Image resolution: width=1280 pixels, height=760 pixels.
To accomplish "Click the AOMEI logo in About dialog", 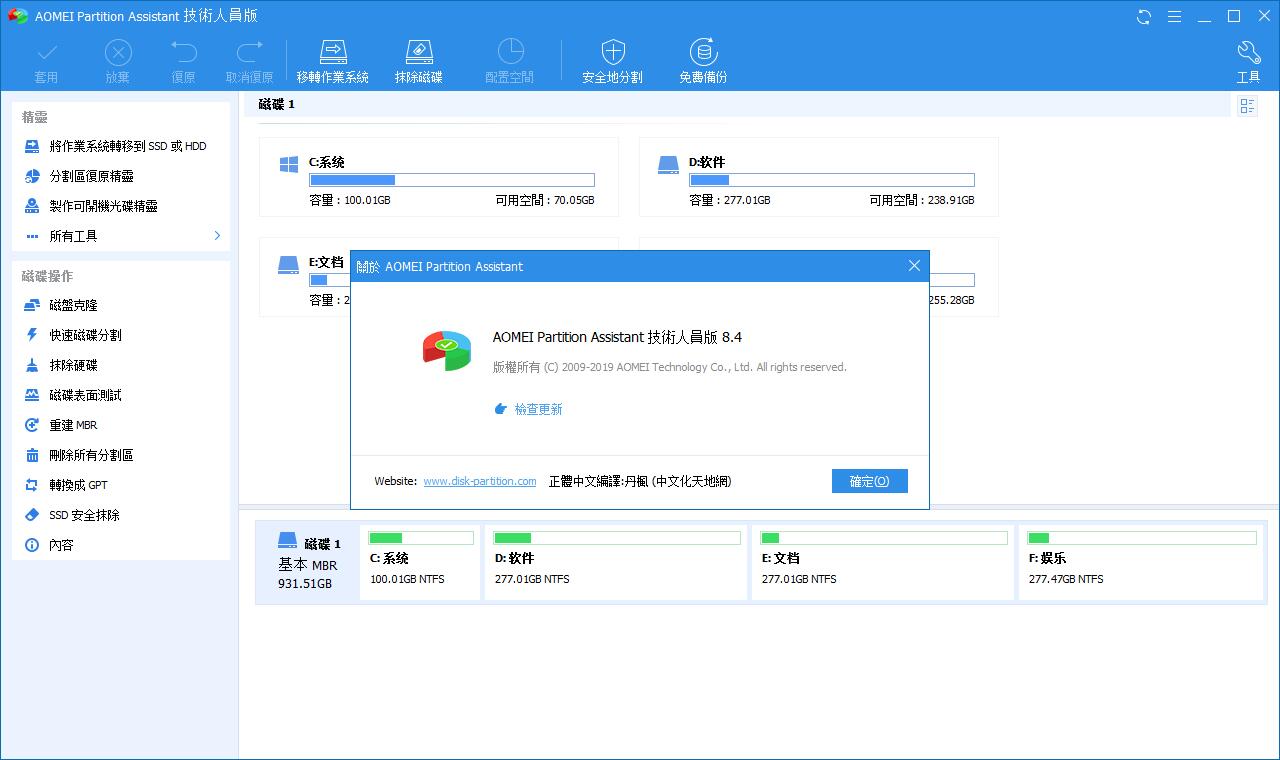I will coord(447,349).
